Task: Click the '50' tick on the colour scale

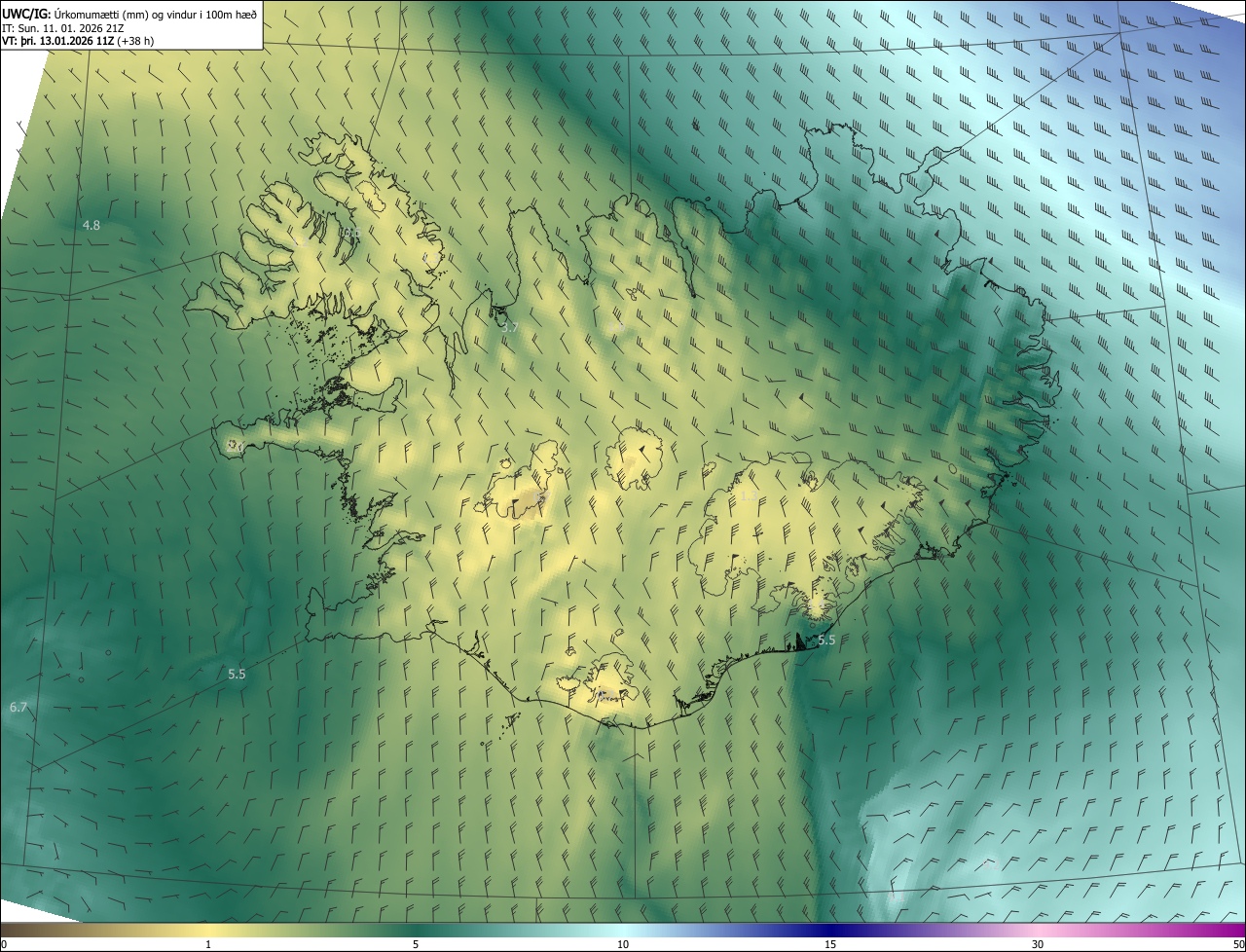Action: [x=1239, y=945]
